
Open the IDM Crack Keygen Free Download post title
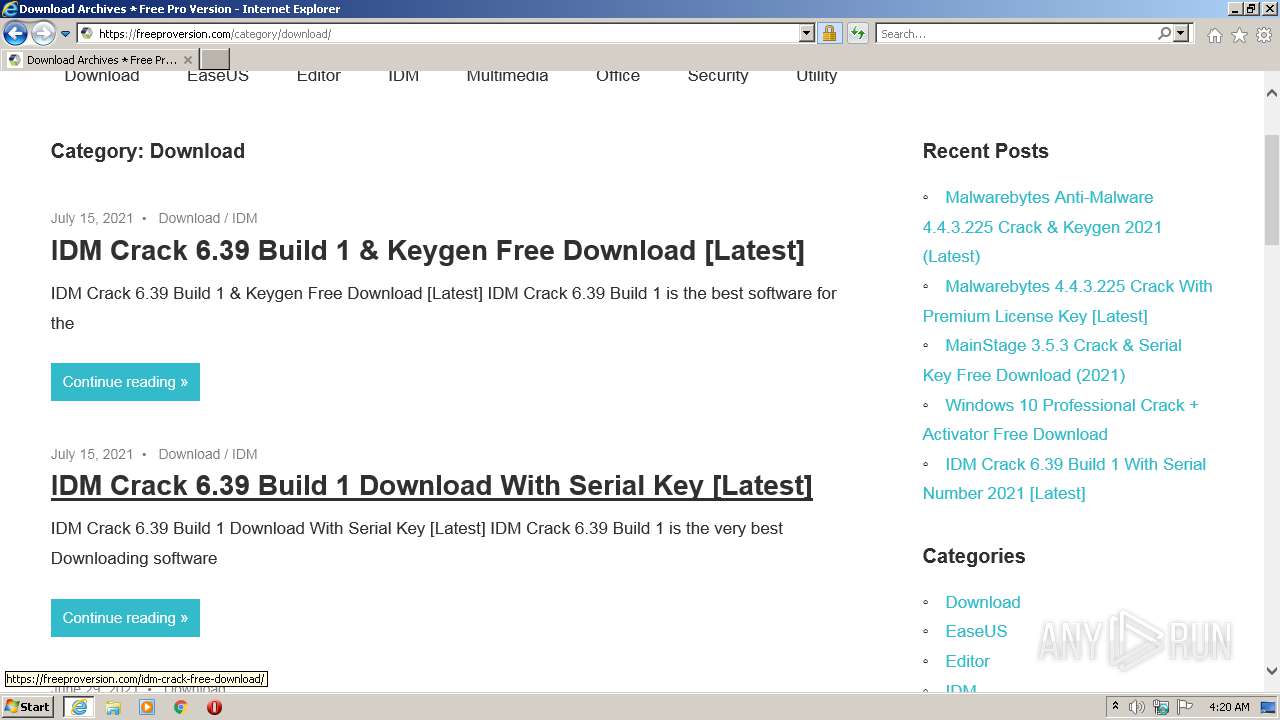point(427,250)
